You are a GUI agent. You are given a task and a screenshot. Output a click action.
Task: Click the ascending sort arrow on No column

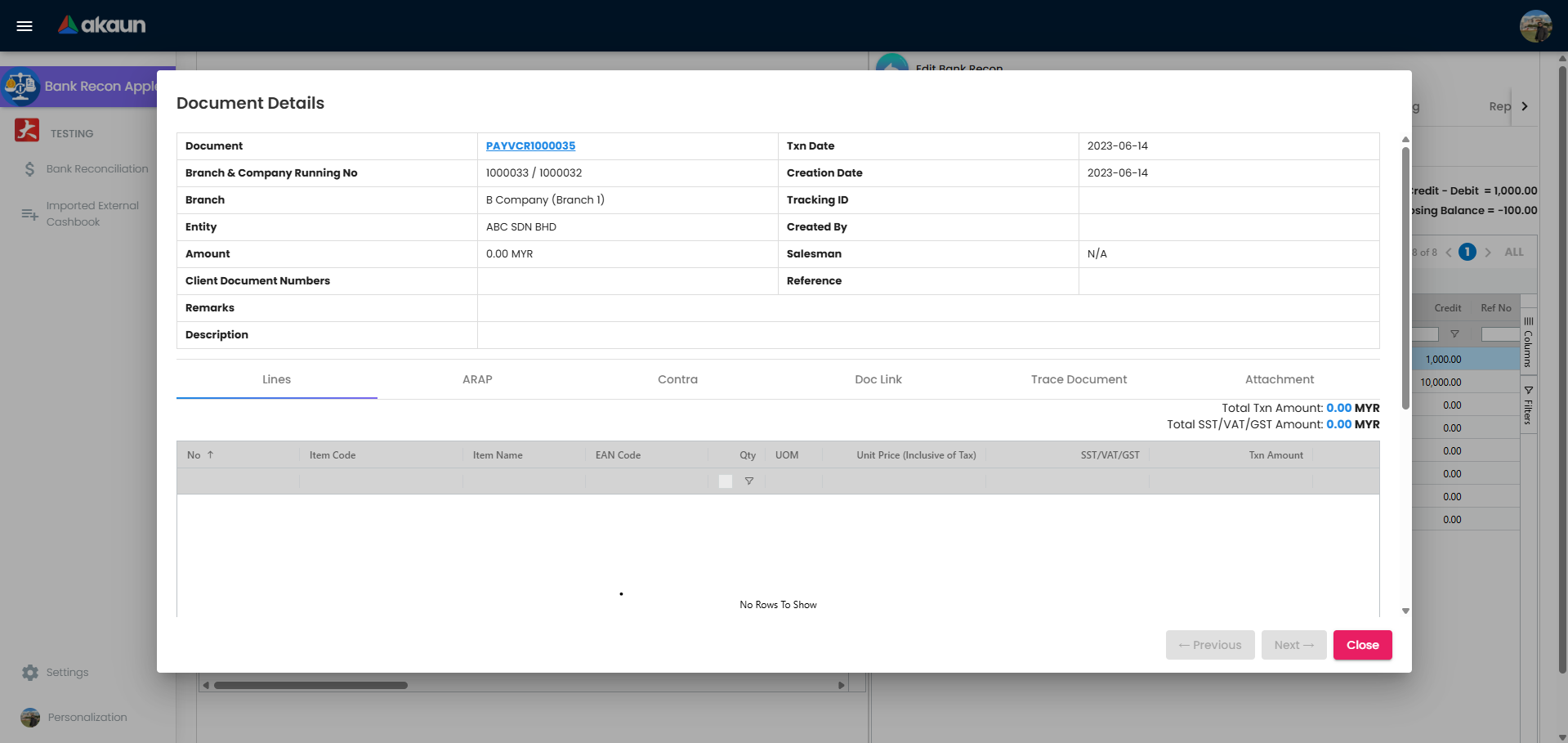(x=211, y=454)
